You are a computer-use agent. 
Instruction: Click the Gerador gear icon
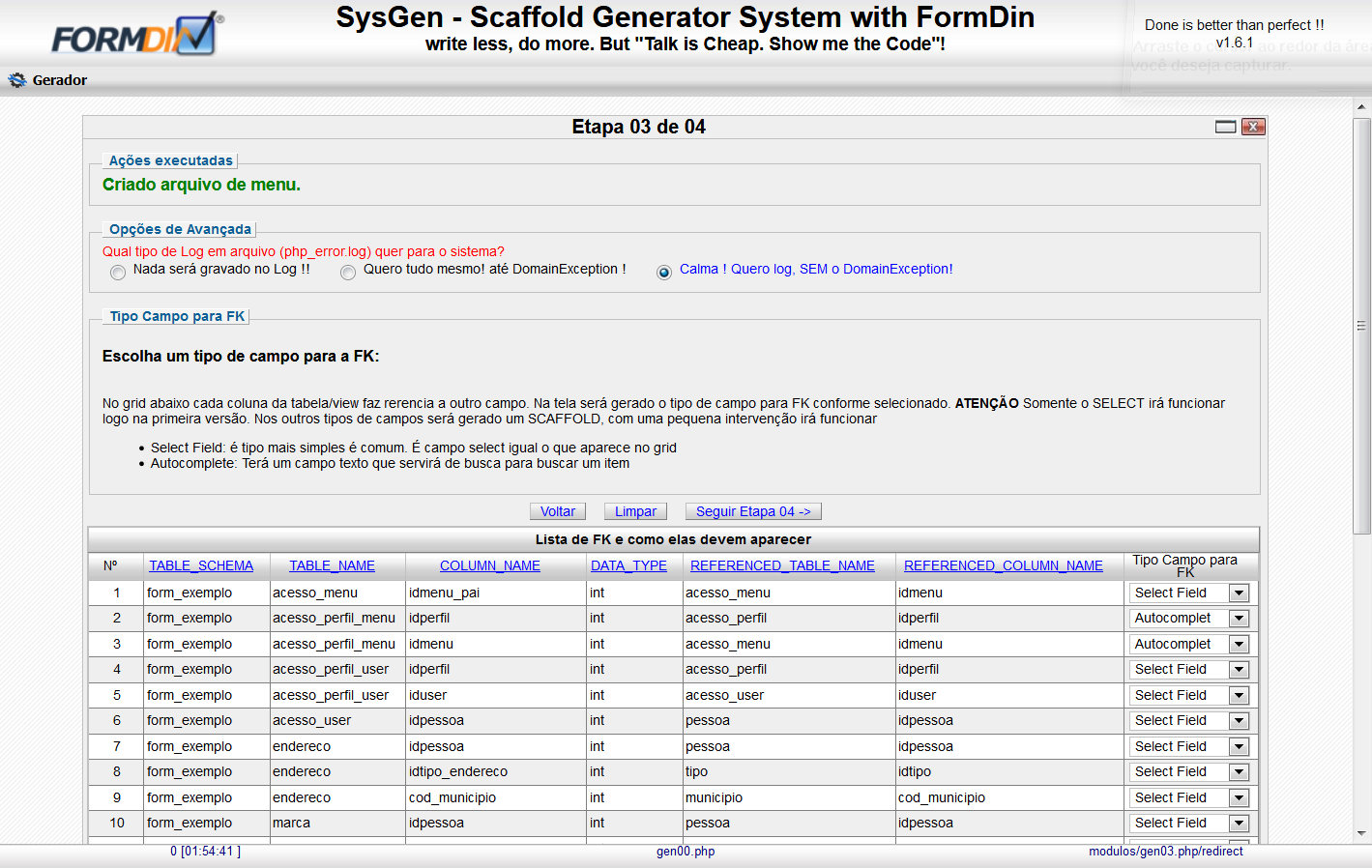point(17,80)
